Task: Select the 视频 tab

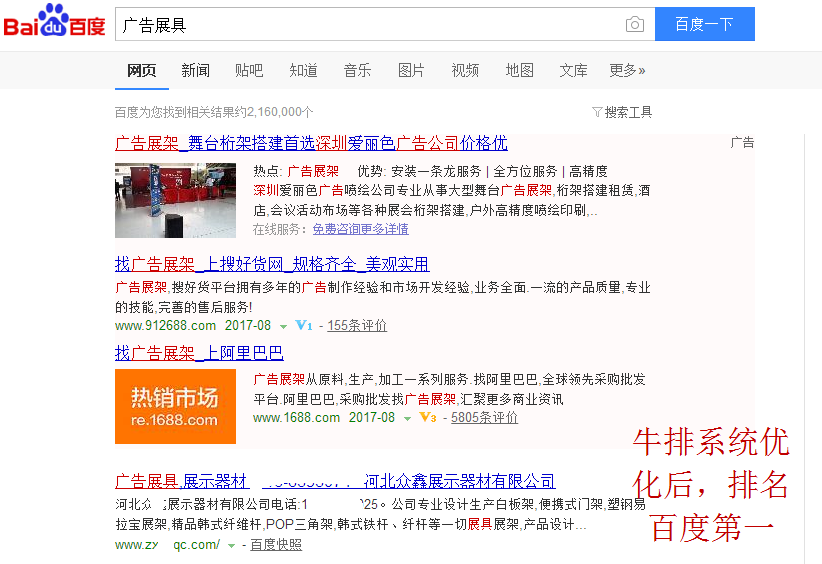Action: tap(465, 70)
